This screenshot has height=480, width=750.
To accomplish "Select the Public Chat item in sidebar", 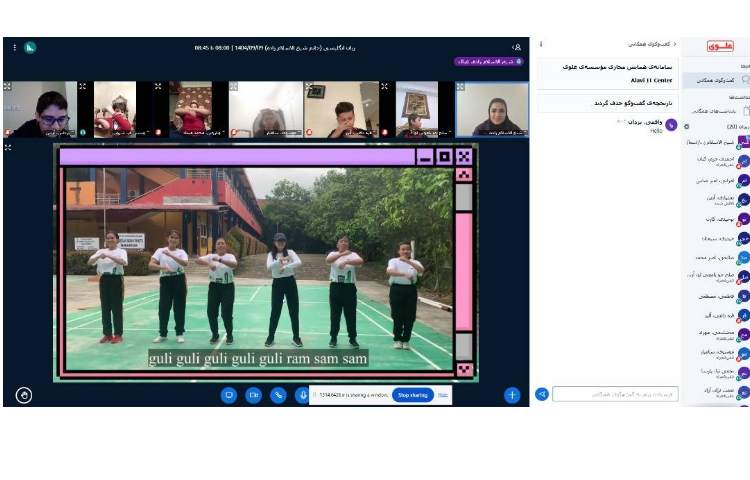I will 716,78.
